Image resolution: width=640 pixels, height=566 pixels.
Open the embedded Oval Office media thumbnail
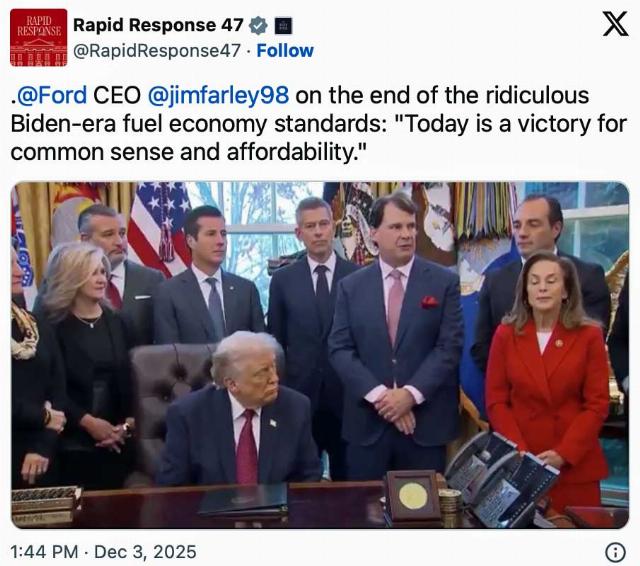[x=320, y=354]
